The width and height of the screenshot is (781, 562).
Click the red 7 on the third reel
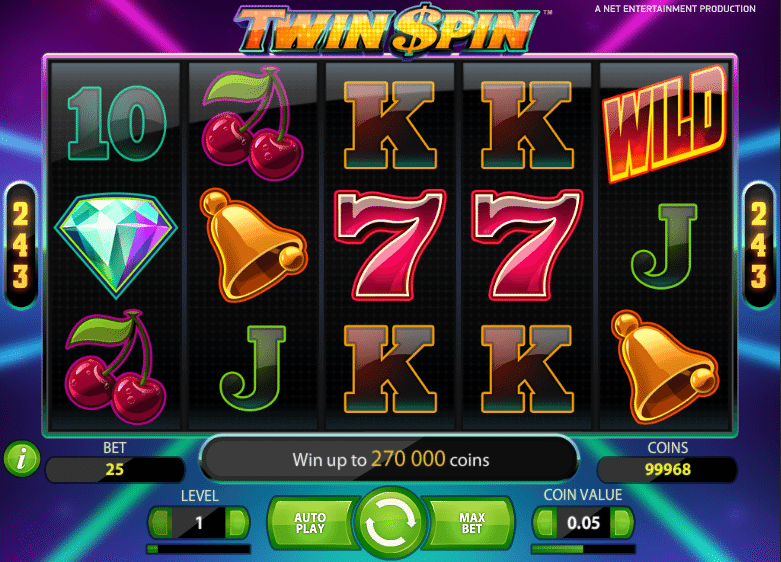pyautogui.click(x=390, y=245)
